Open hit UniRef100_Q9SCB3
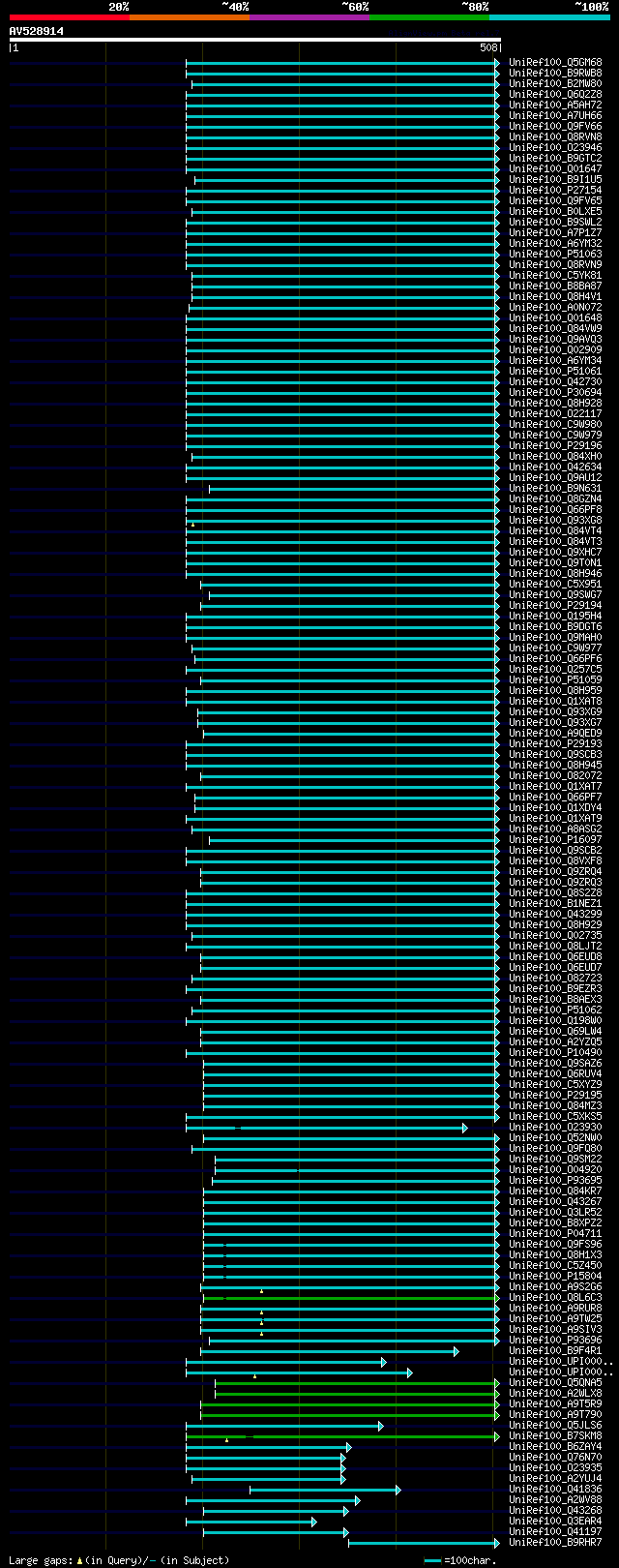 point(555,755)
